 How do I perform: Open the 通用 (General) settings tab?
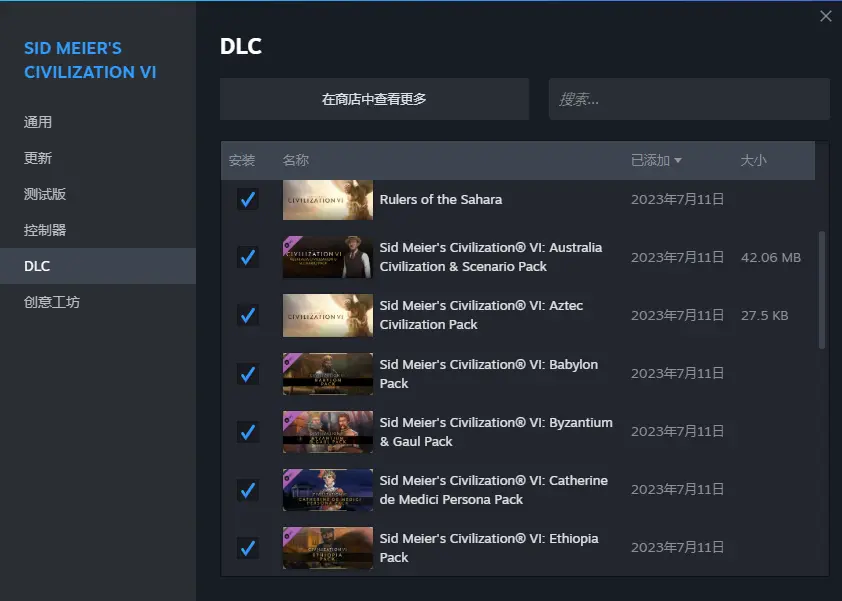tap(98, 122)
